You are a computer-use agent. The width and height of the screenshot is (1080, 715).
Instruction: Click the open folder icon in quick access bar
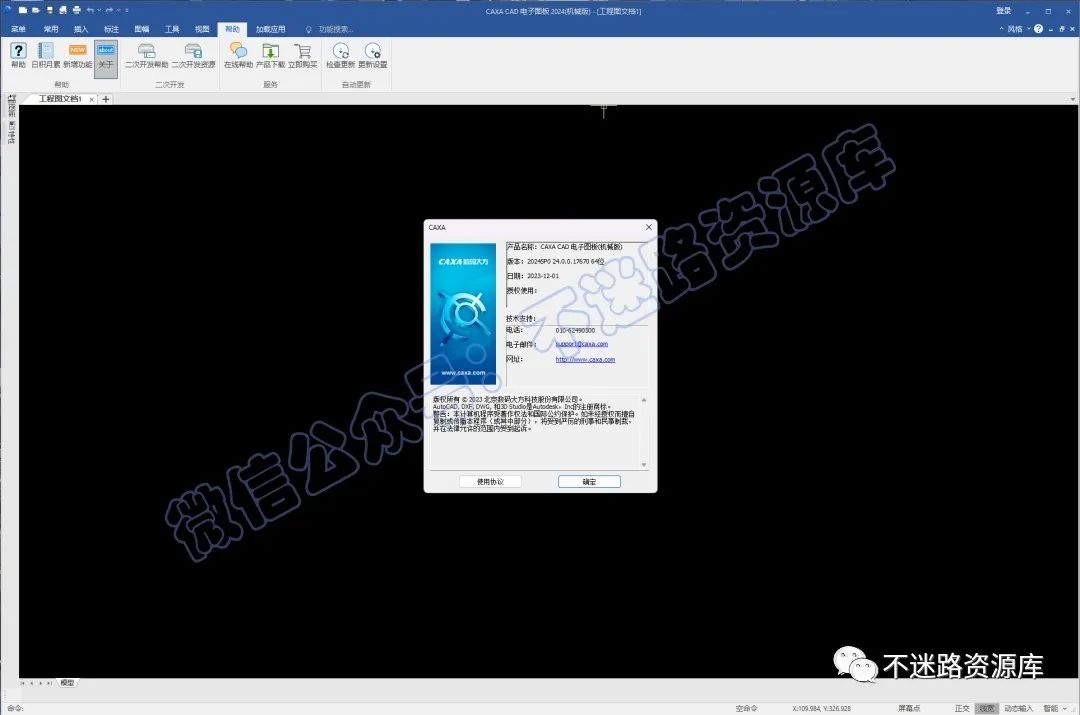(x=35, y=10)
